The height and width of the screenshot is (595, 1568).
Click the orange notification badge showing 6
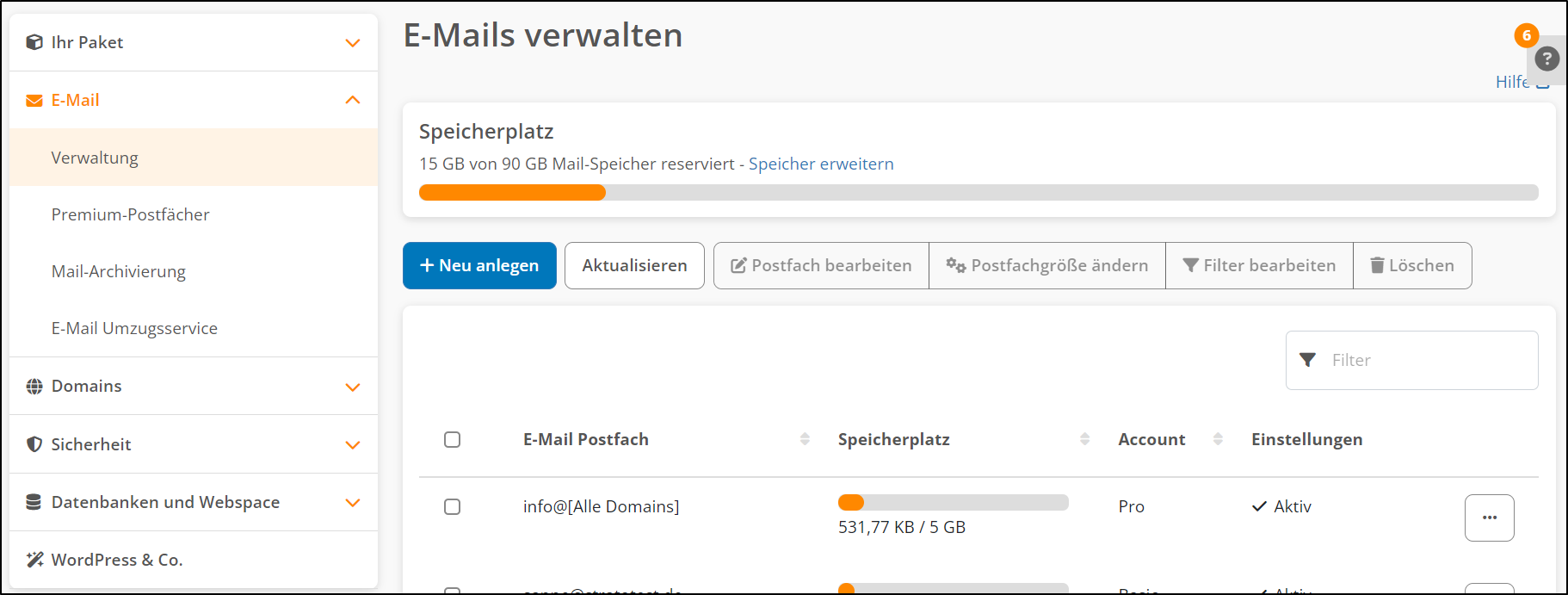coord(1527,35)
